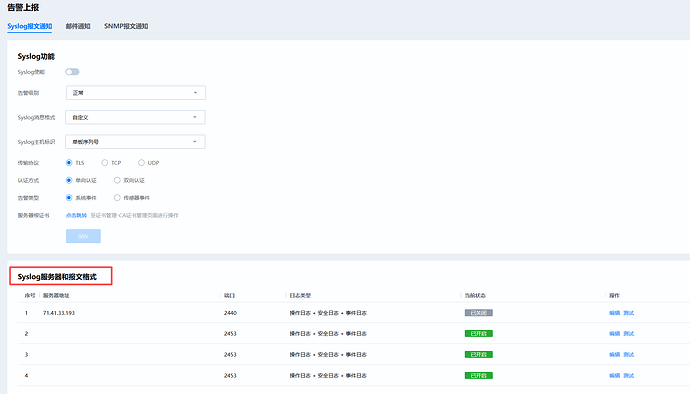Viewport: 690px width, 394px height.
Task: Open the Syslog主机标识 dropdown
Action: pos(135,142)
